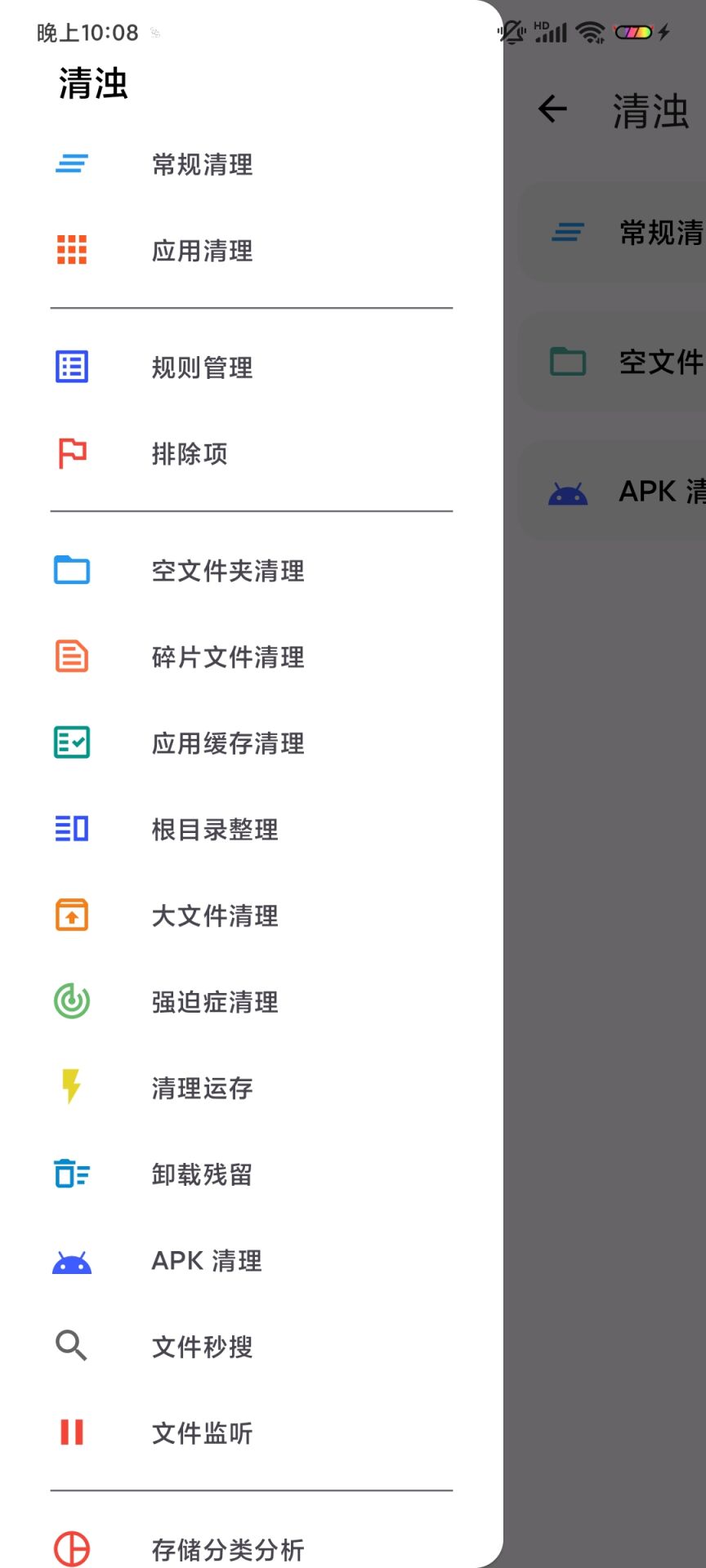This screenshot has height=1568, width=706.
Task: Tap the trash 卸载残留 icon
Action: [72, 1174]
